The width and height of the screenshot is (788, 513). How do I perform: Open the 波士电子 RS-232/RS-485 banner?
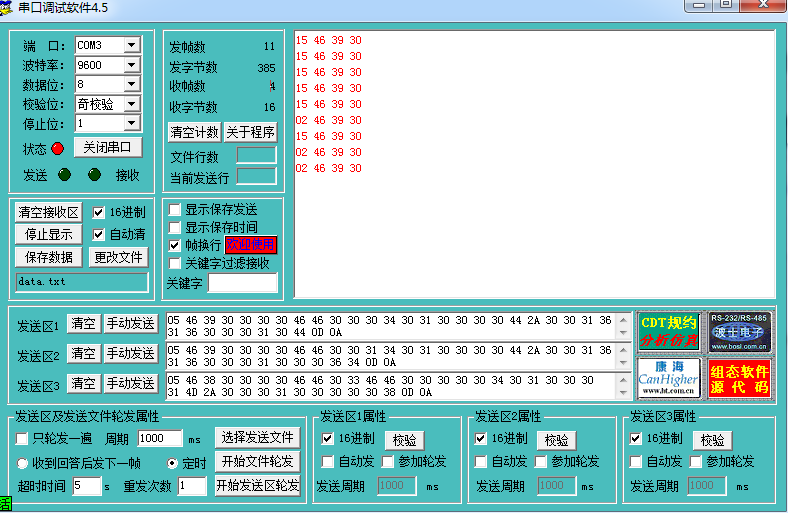point(739,331)
